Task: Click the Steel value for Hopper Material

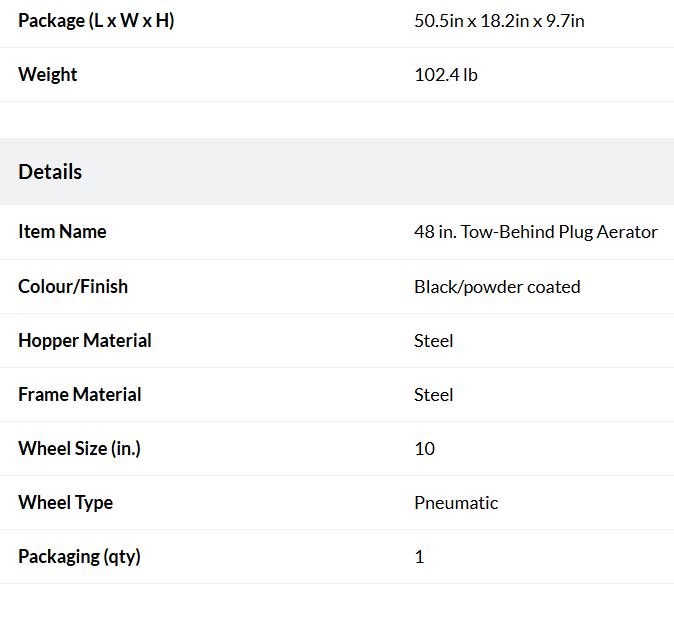Action: tap(433, 341)
